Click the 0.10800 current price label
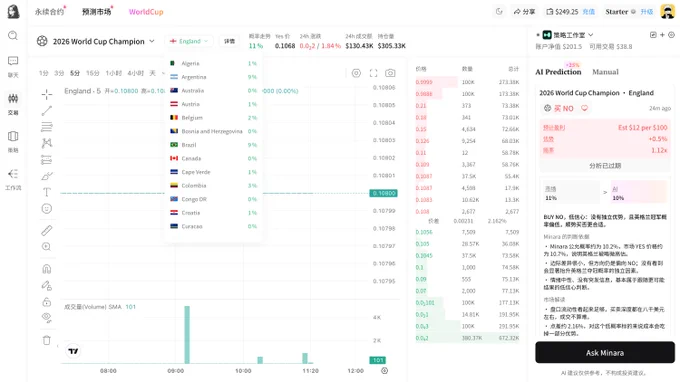680x382 pixels. (x=383, y=193)
